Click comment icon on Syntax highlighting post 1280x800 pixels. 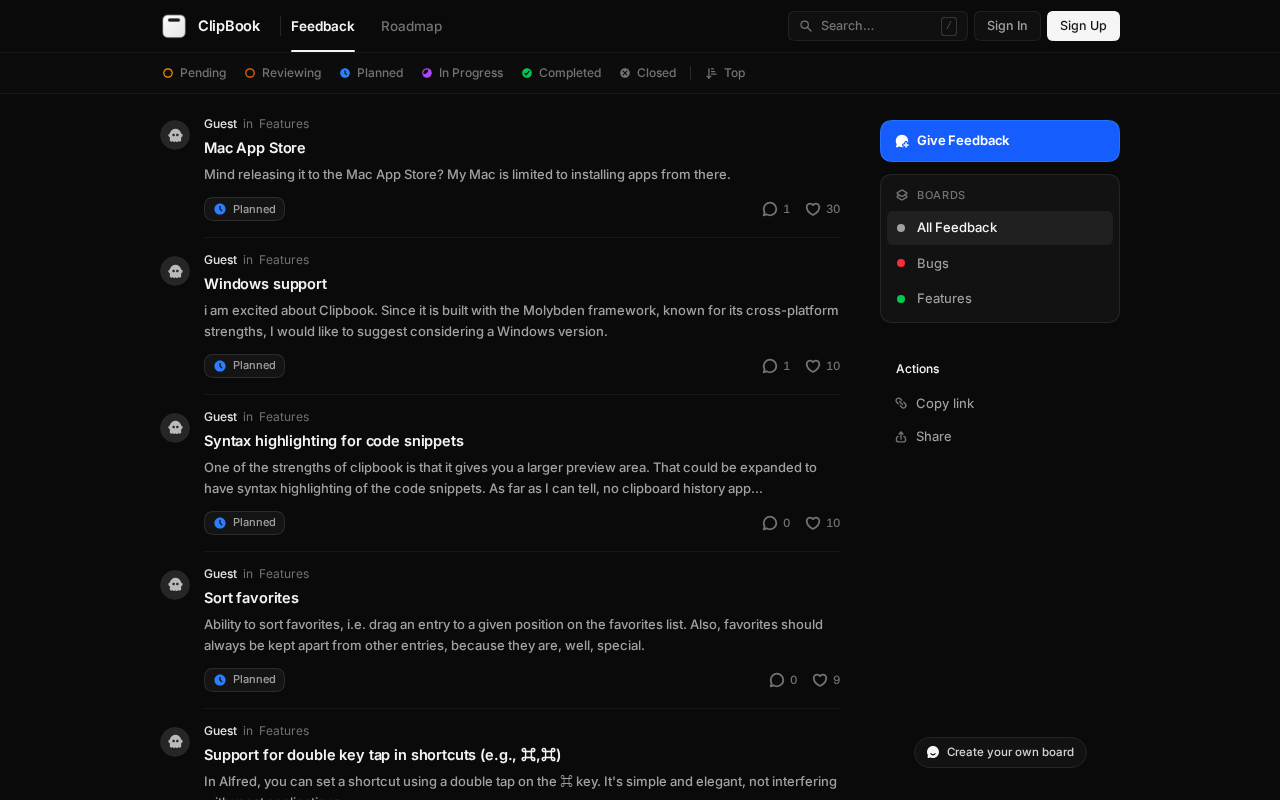pos(770,523)
